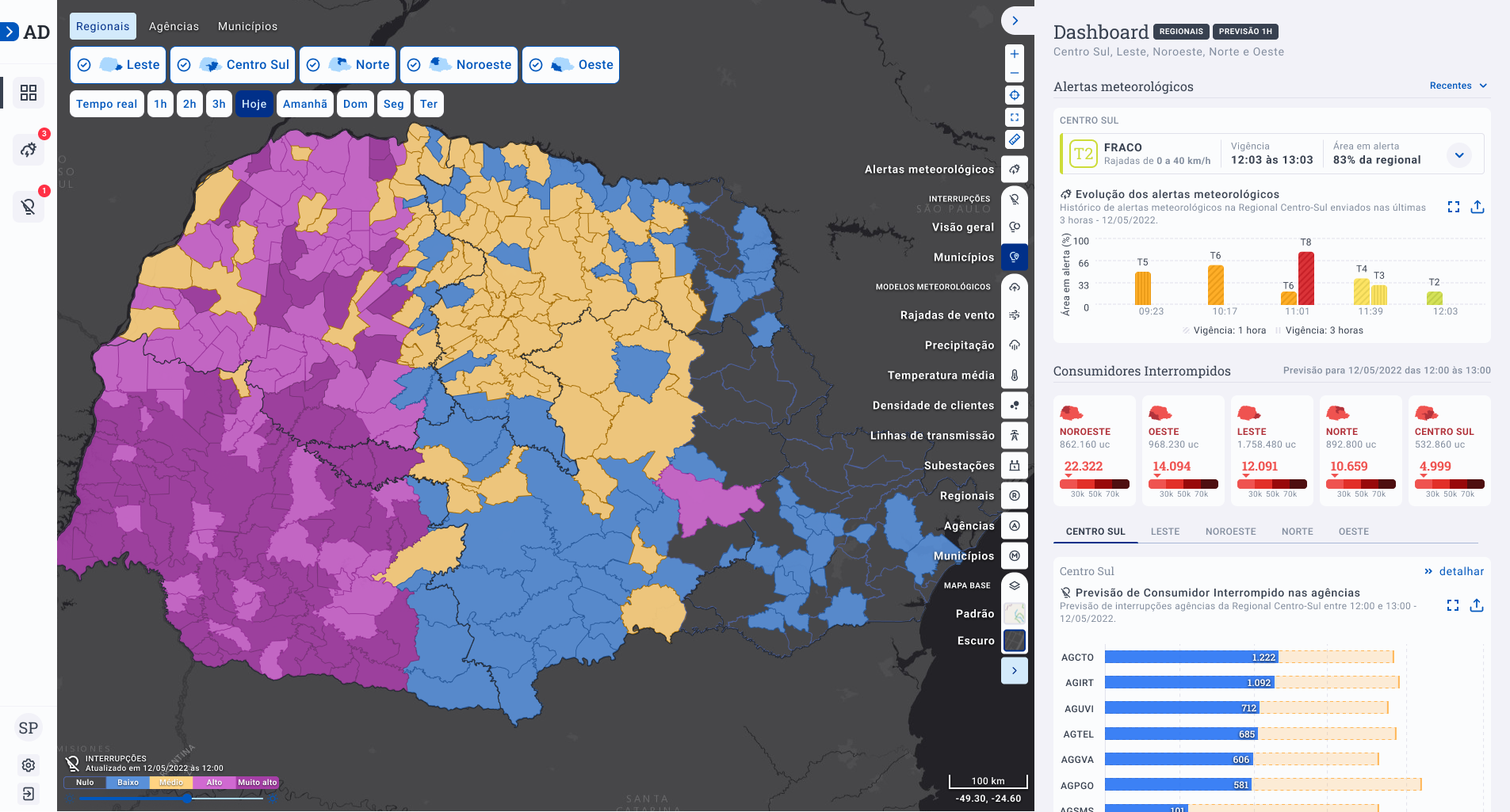Viewport: 1510px width, 812px height.
Task: Export the Evolução dos alertas chart
Action: click(x=1478, y=207)
